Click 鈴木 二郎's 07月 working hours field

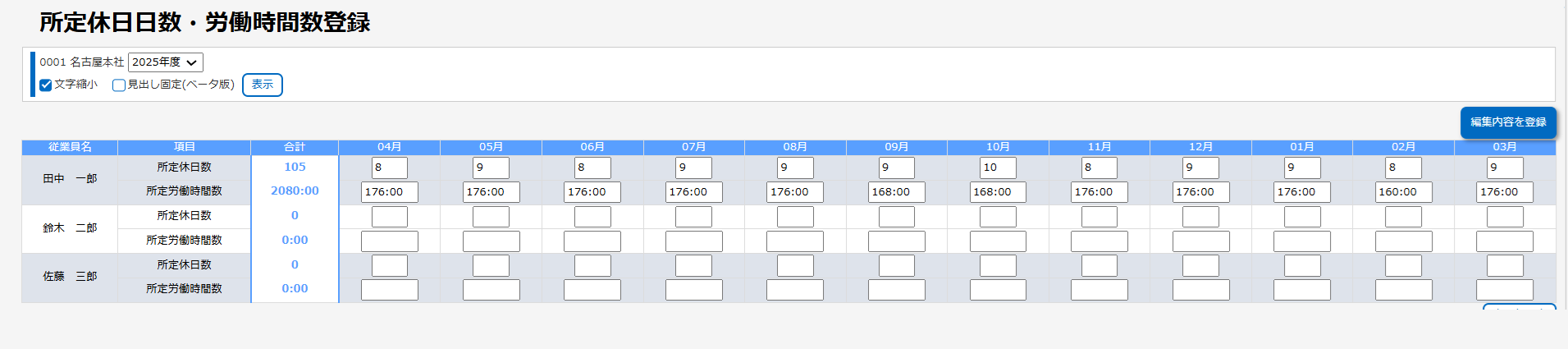(693, 241)
